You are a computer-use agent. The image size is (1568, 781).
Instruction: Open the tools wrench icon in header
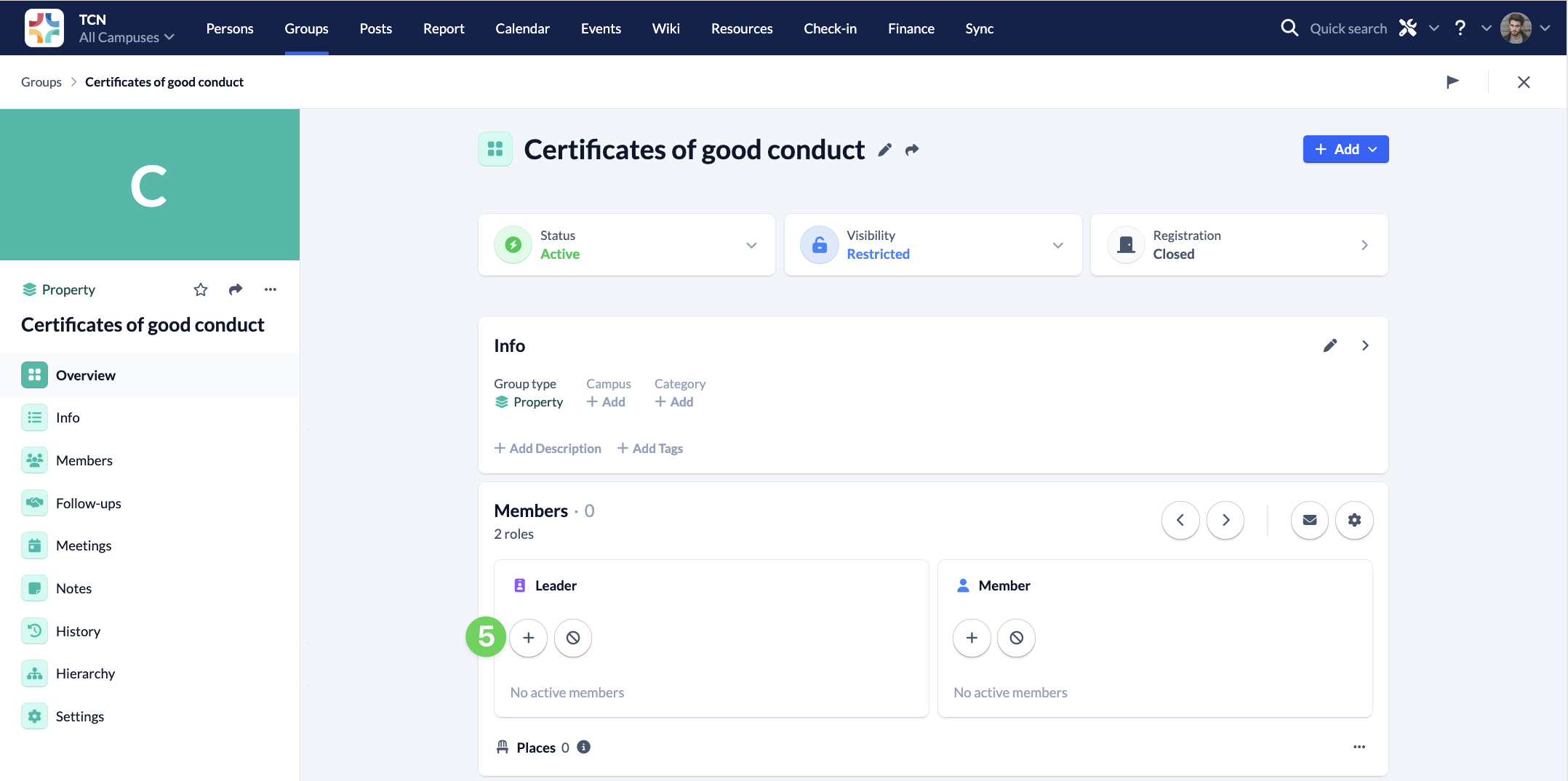pos(1408,28)
